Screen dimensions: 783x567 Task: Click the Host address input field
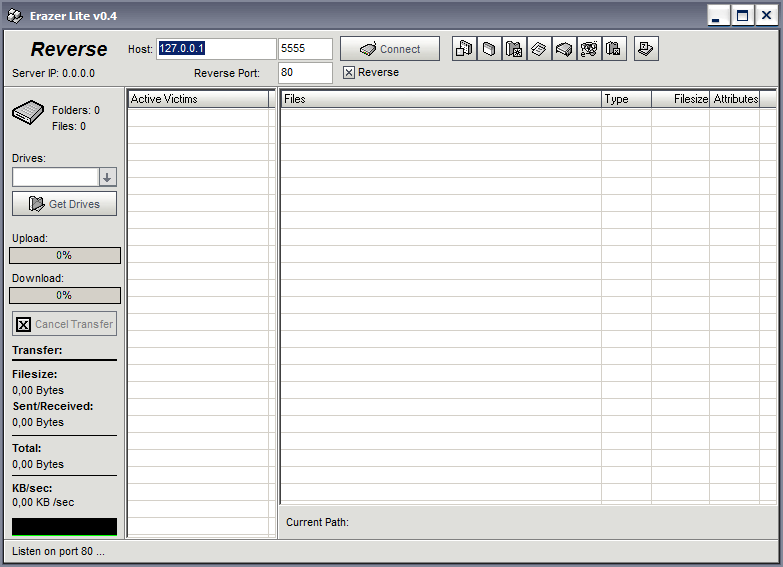(215, 49)
